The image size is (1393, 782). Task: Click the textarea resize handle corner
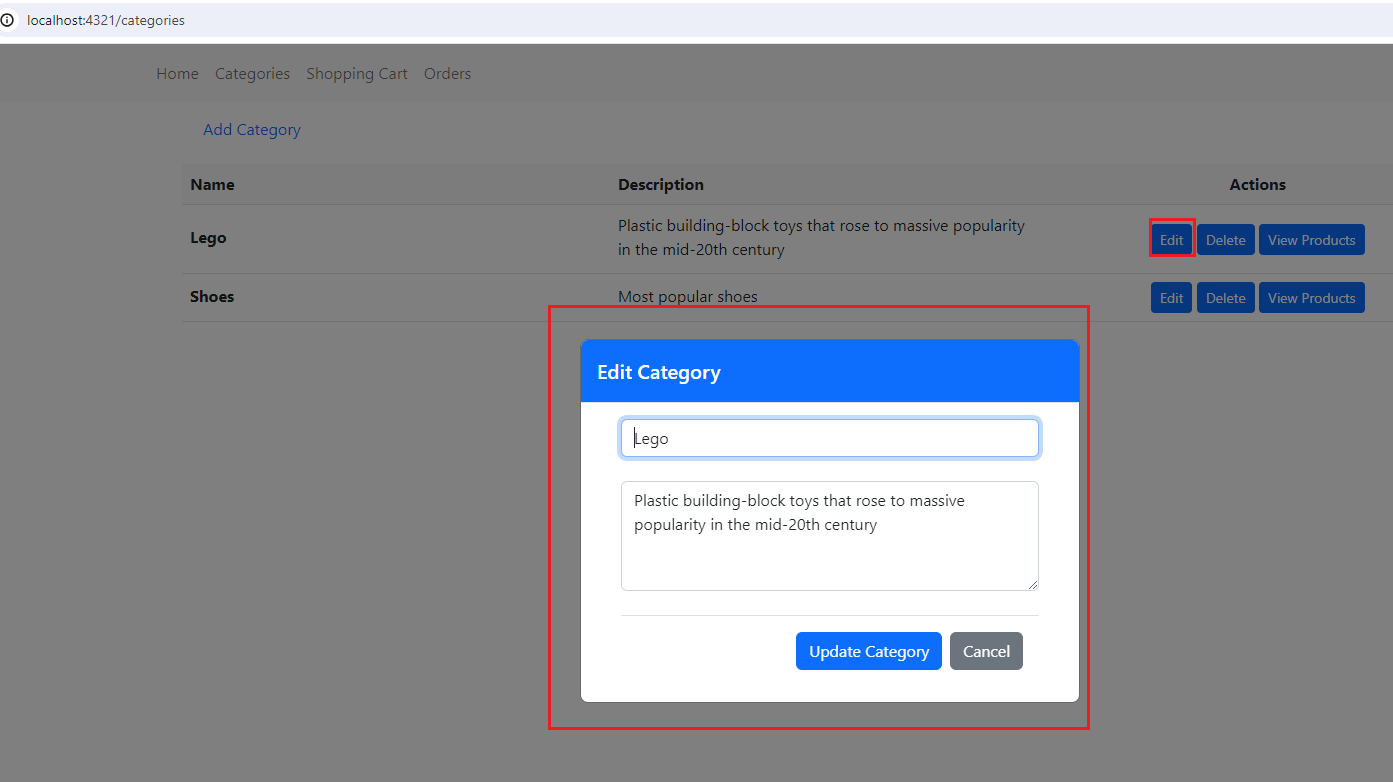1032,584
